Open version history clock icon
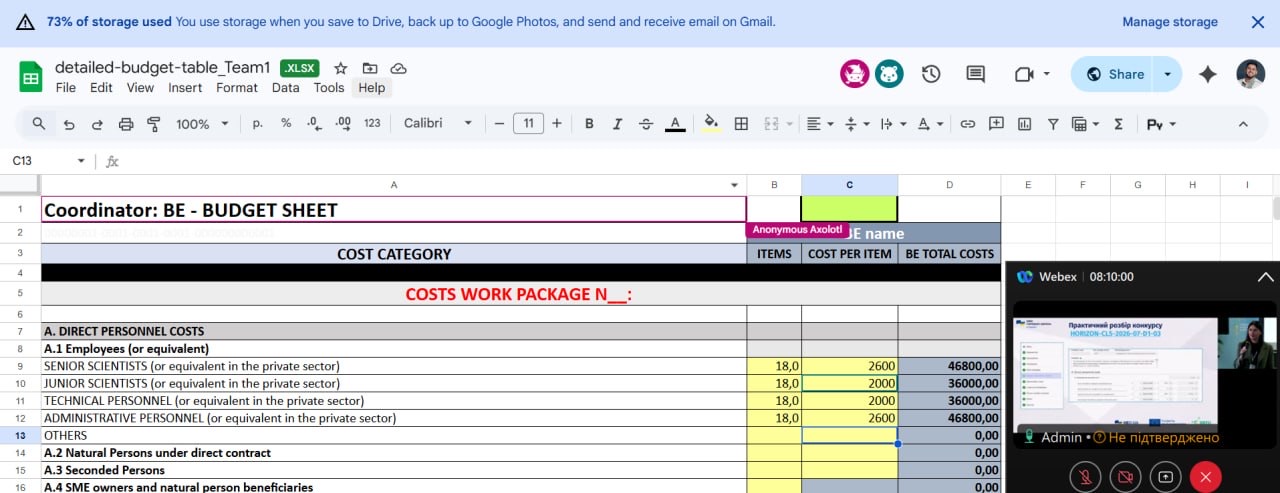The height and width of the screenshot is (493, 1280). coord(931,74)
